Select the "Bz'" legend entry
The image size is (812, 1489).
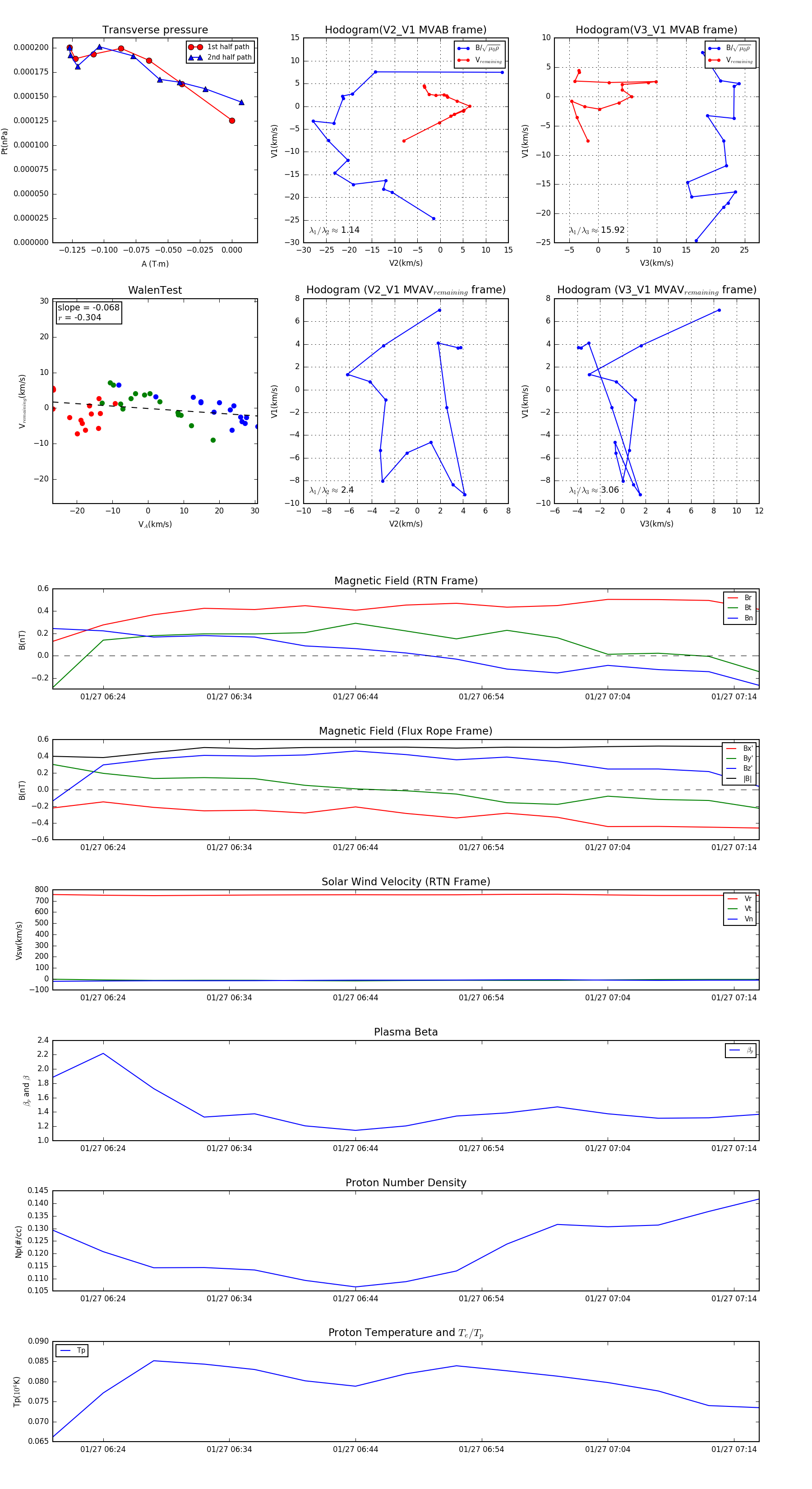tap(739, 768)
